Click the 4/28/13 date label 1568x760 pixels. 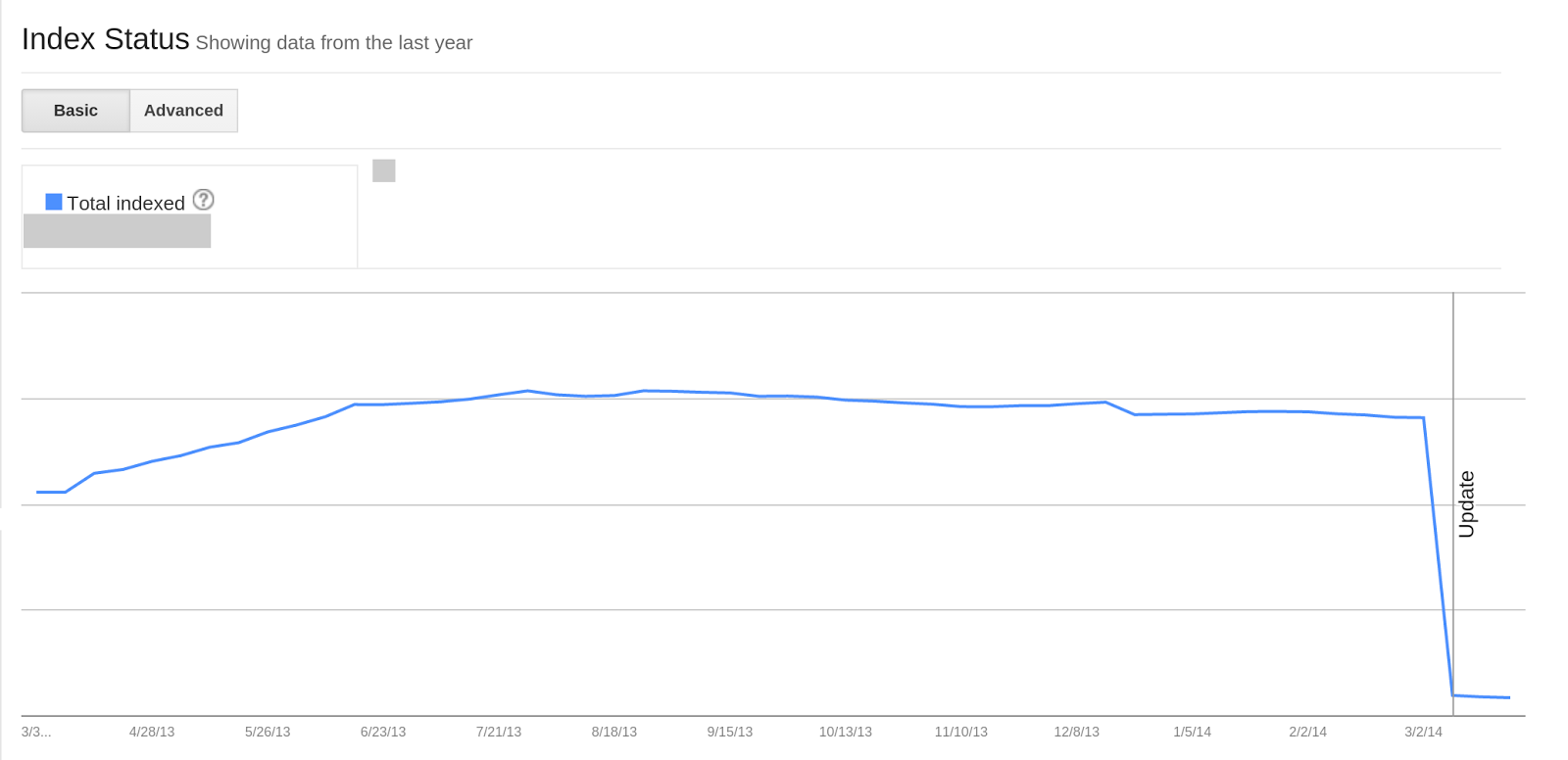click(152, 732)
